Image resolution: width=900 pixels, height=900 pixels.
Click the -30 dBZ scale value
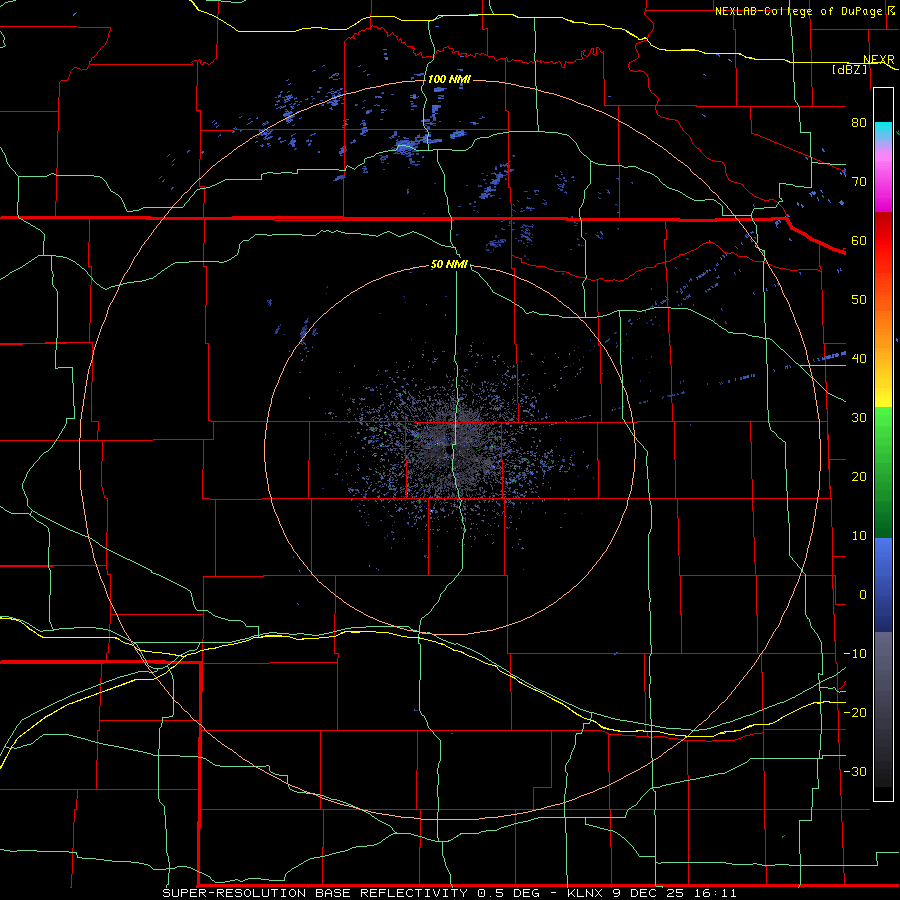(855, 771)
